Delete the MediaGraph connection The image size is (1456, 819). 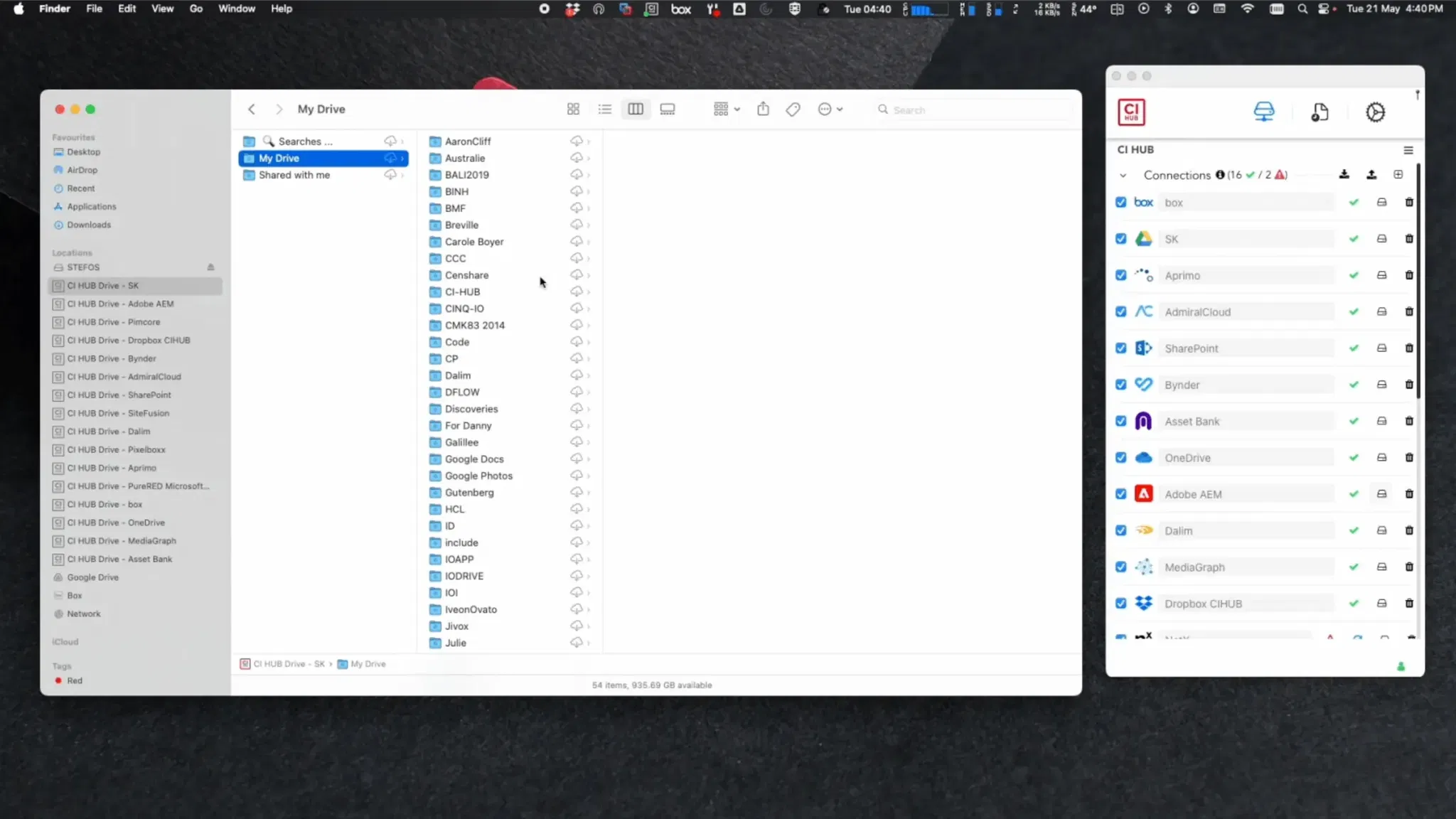(x=1408, y=567)
